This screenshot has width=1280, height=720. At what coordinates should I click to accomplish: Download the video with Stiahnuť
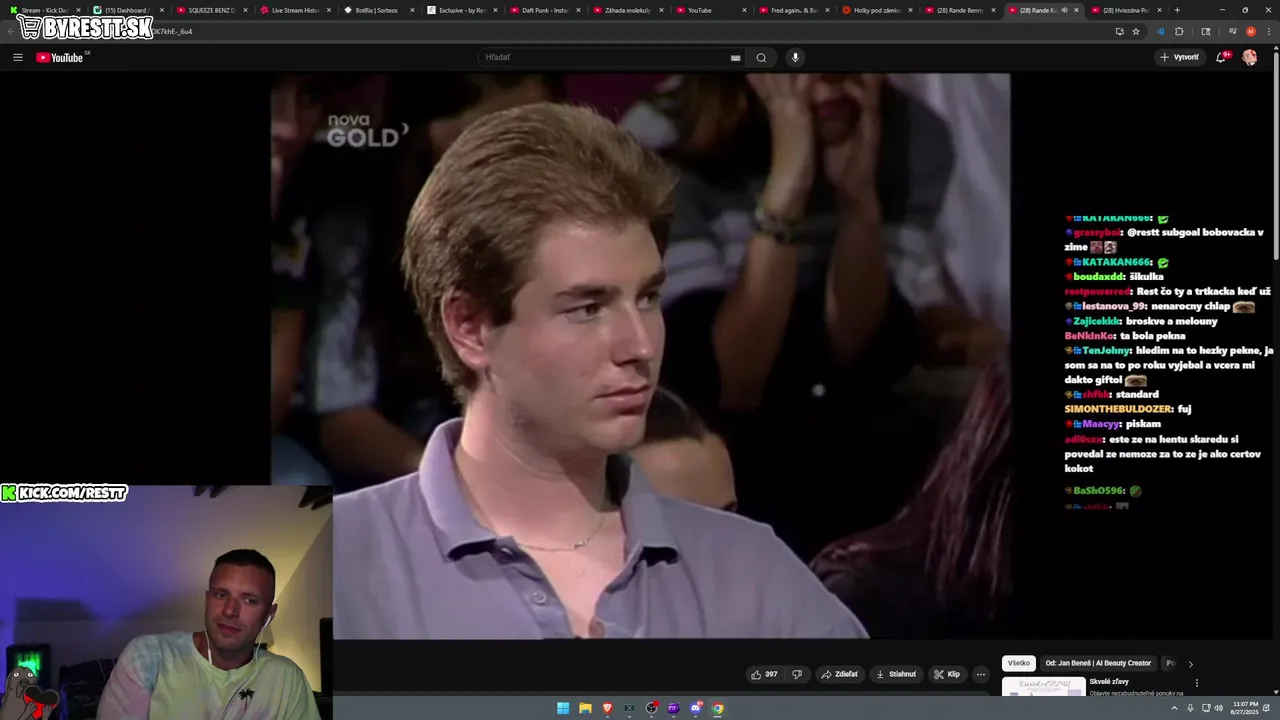[x=896, y=674]
